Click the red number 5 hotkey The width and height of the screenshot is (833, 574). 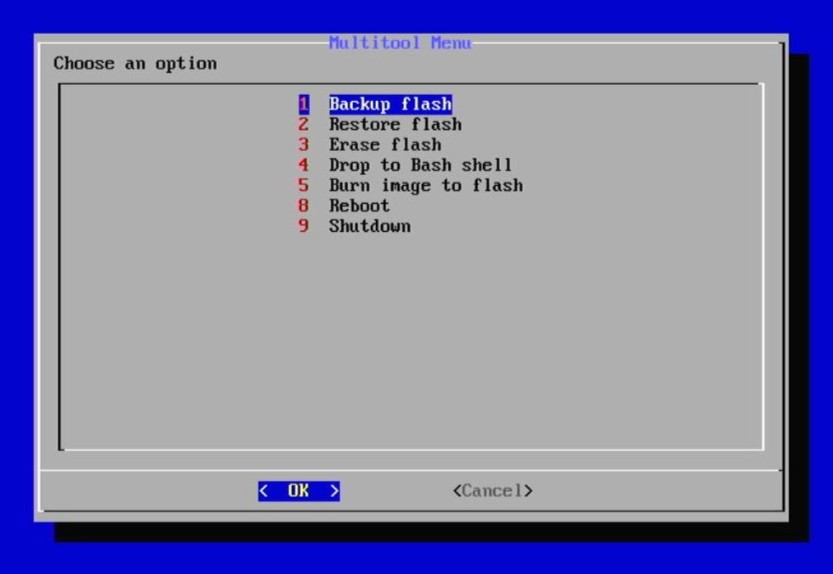click(x=304, y=186)
